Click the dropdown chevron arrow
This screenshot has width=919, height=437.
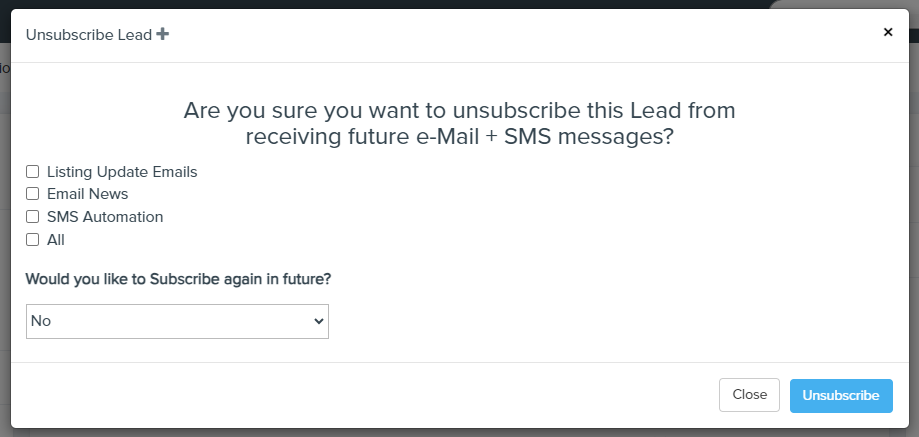(x=319, y=321)
